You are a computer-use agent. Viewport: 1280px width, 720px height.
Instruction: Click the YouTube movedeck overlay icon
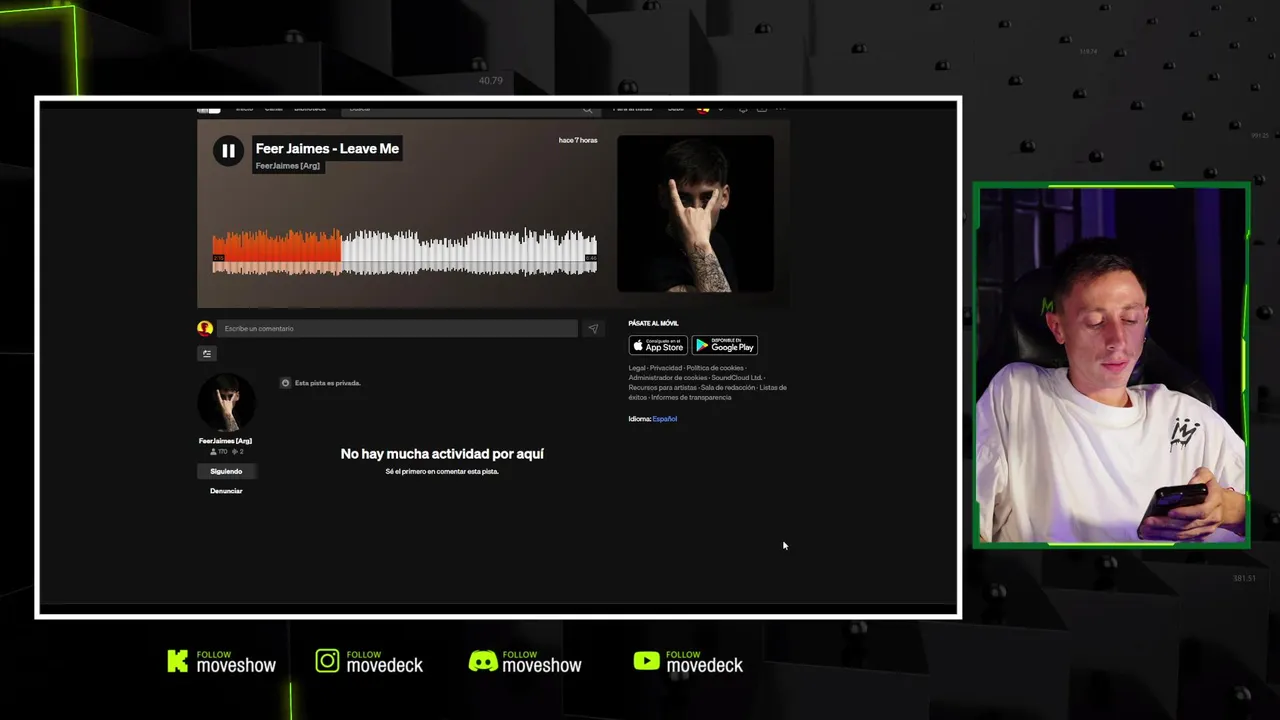tap(646, 661)
